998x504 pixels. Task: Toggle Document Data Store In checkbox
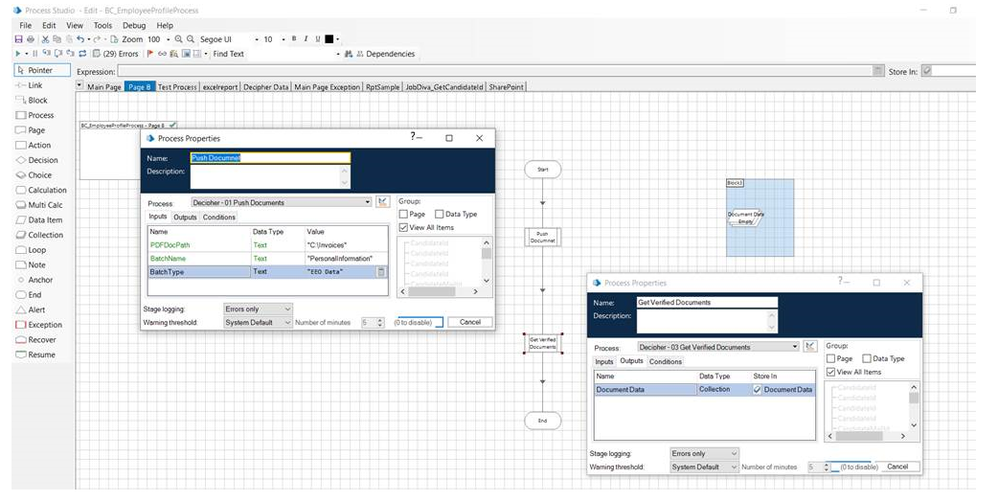tap(758, 390)
